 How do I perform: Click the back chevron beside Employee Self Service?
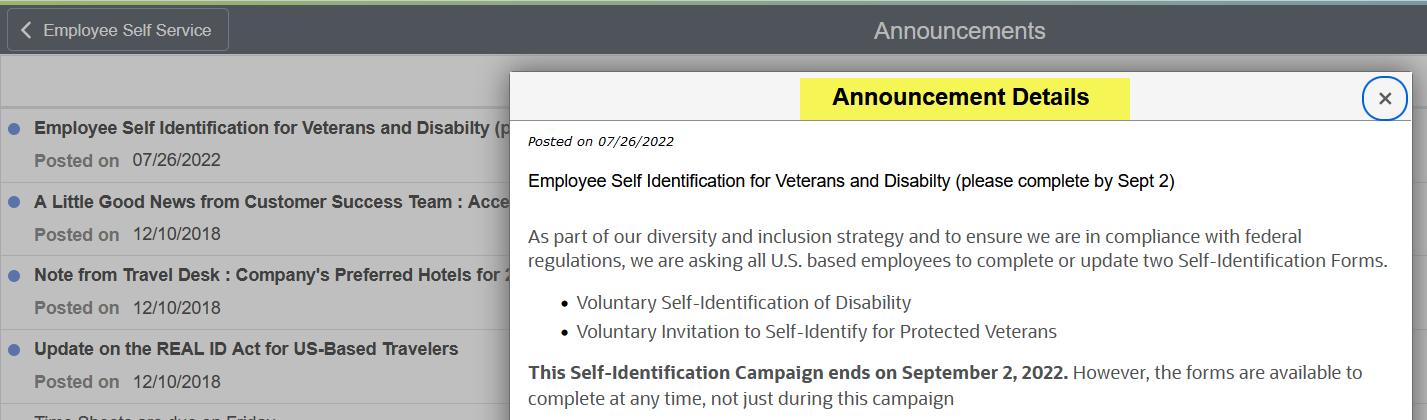point(27,30)
